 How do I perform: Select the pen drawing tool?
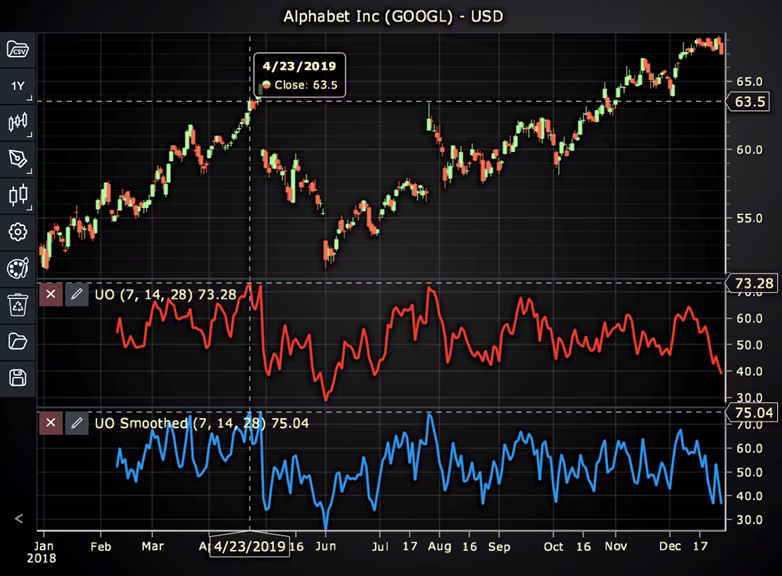pos(18,159)
